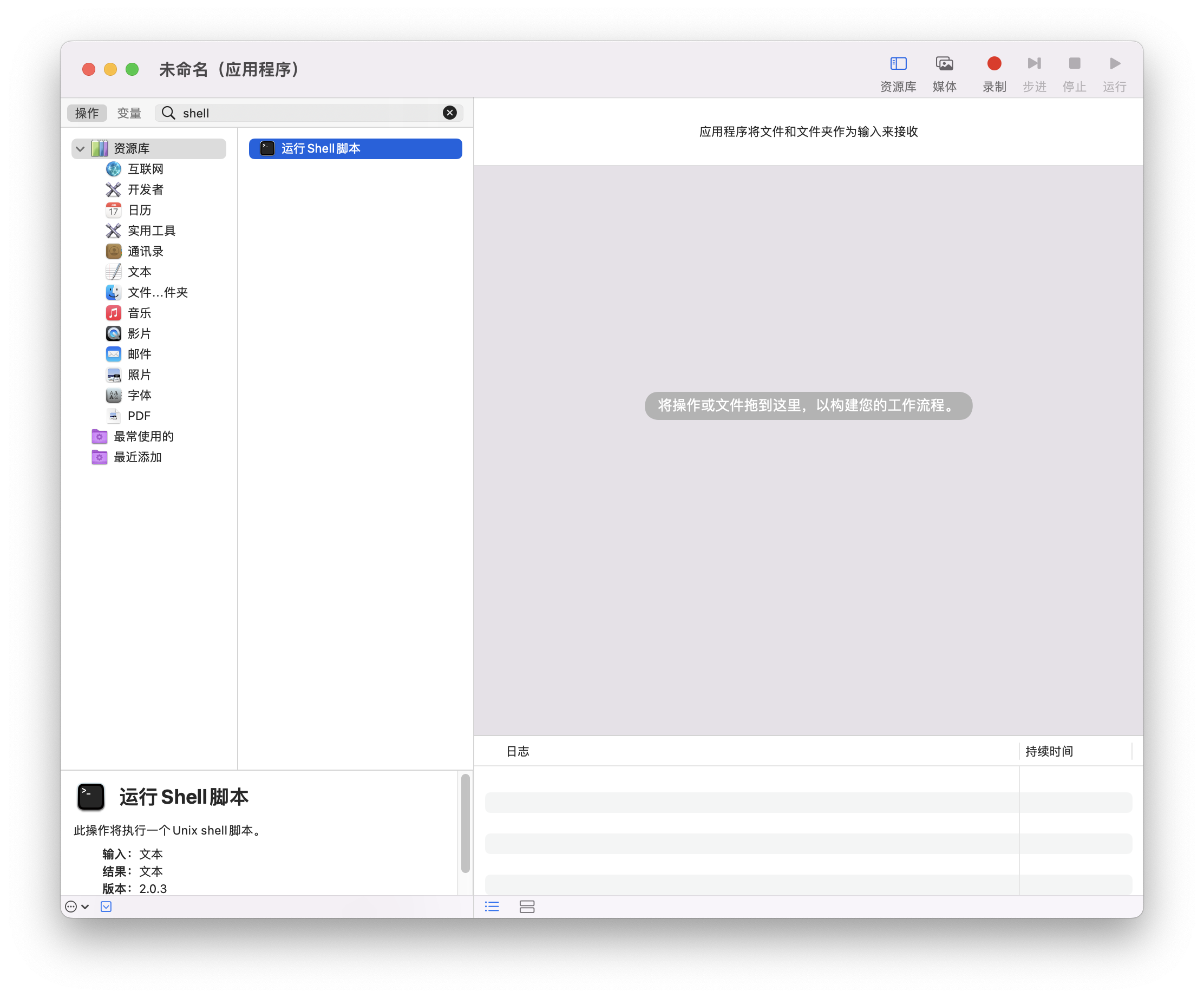This screenshot has height=998, width=1204.
Task: Click in the shell search field
Action: [x=310, y=113]
